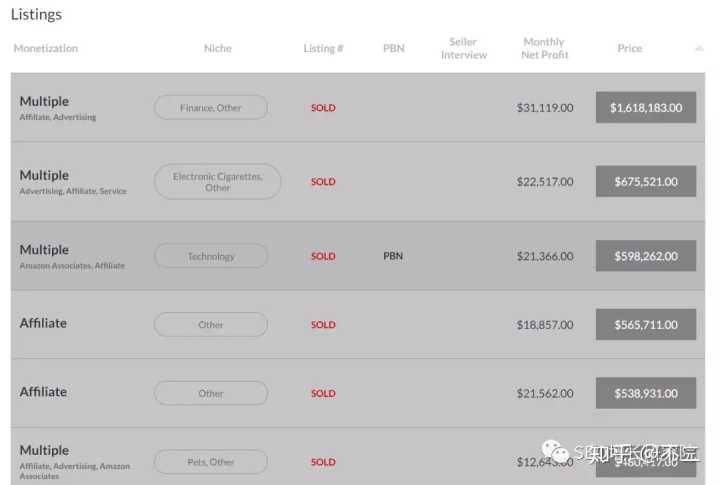Sort by Listing # column header
The width and height of the screenshot is (720, 485).
[x=323, y=48]
